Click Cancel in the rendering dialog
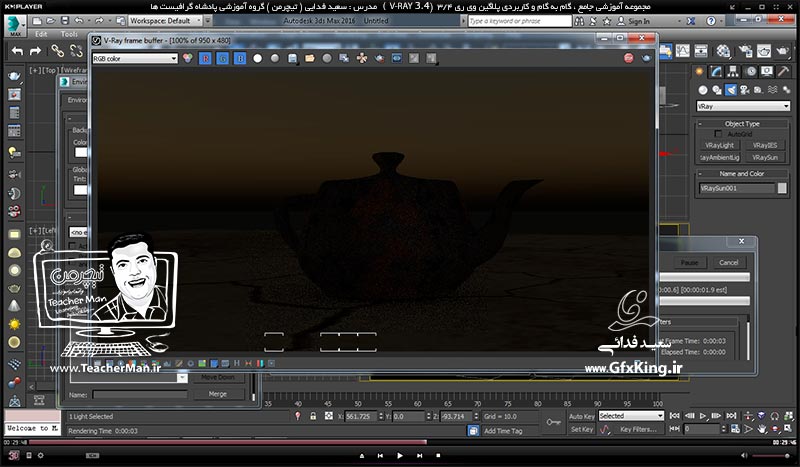The height and width of the screenshot is (467, 800). (x=729, y=262)
